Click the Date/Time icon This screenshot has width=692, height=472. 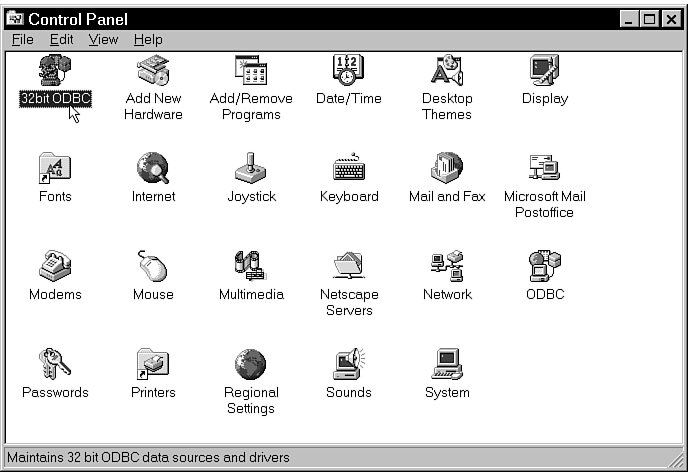pyautogui.click(x=349, y=71)
